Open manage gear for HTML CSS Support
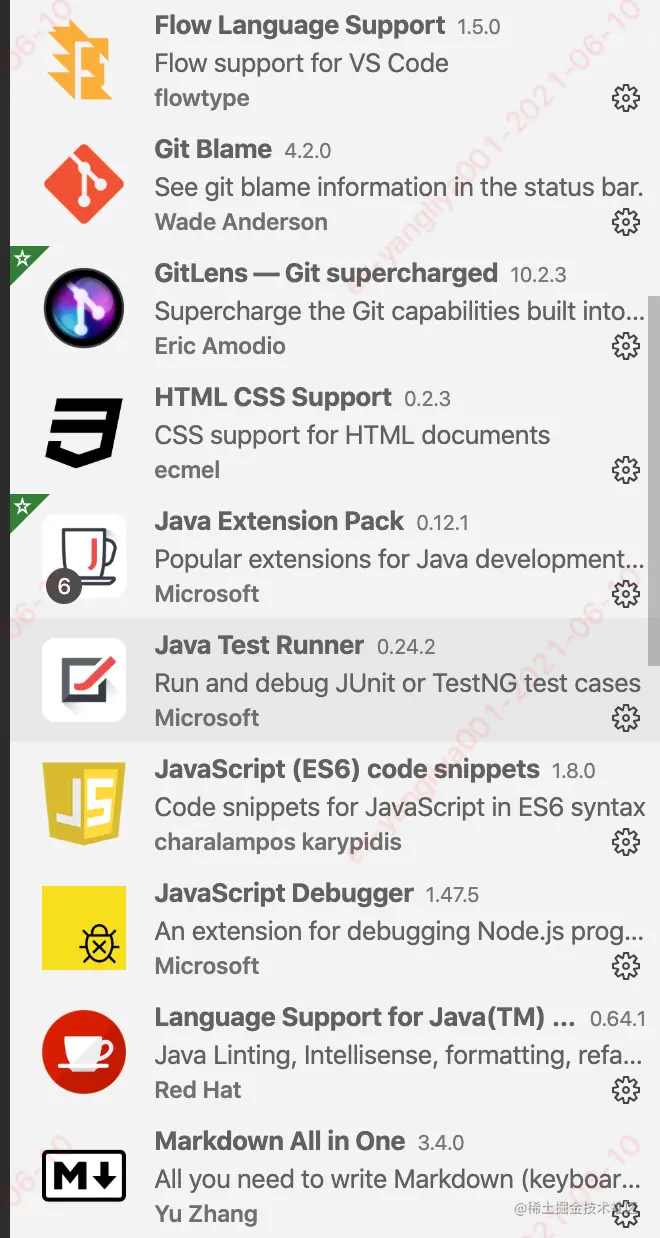Screen dimensions: 660x1238 [625, 470]
